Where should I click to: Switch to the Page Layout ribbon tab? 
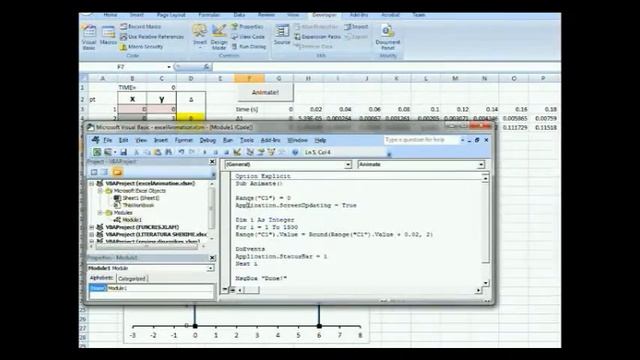coord(171,15)
